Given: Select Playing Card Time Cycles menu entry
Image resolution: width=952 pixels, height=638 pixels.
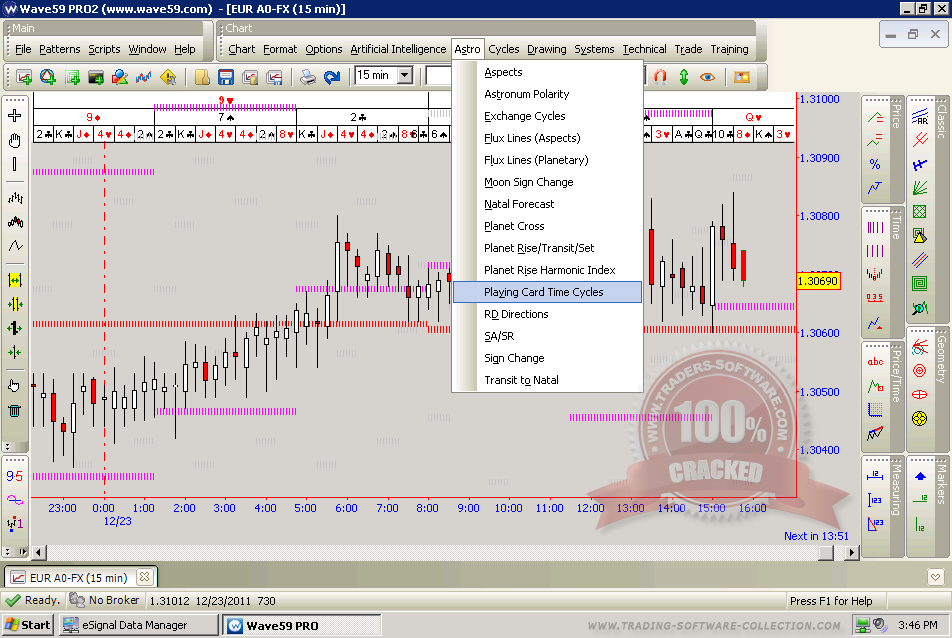Looking at the screenshot, I should [x=546, y=292].
